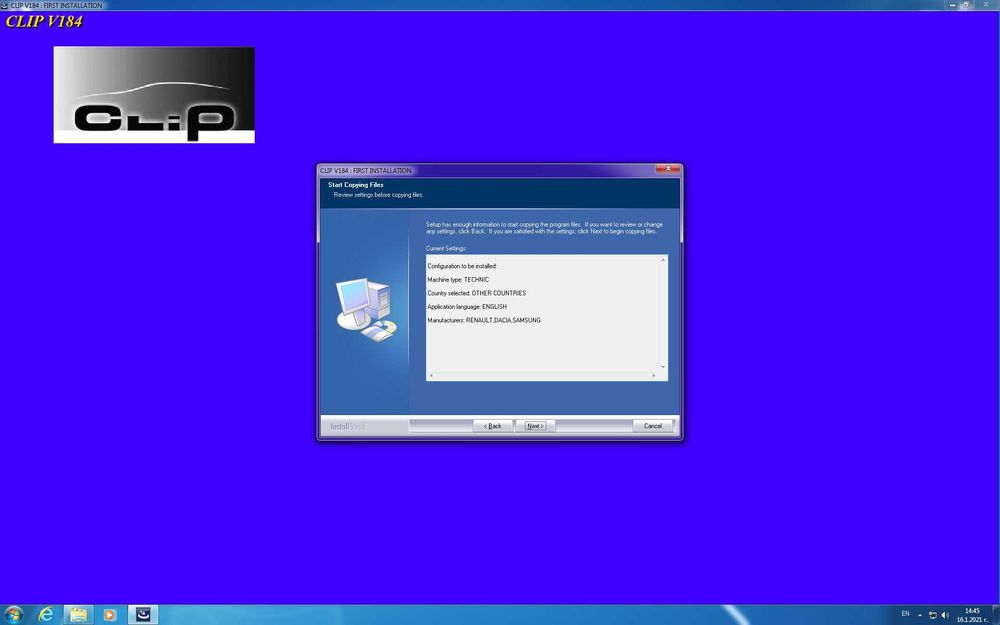The image size is (1000, 625).
Task: Click scroll-down arrow in Current Settings box
Action: coord(663,367)
